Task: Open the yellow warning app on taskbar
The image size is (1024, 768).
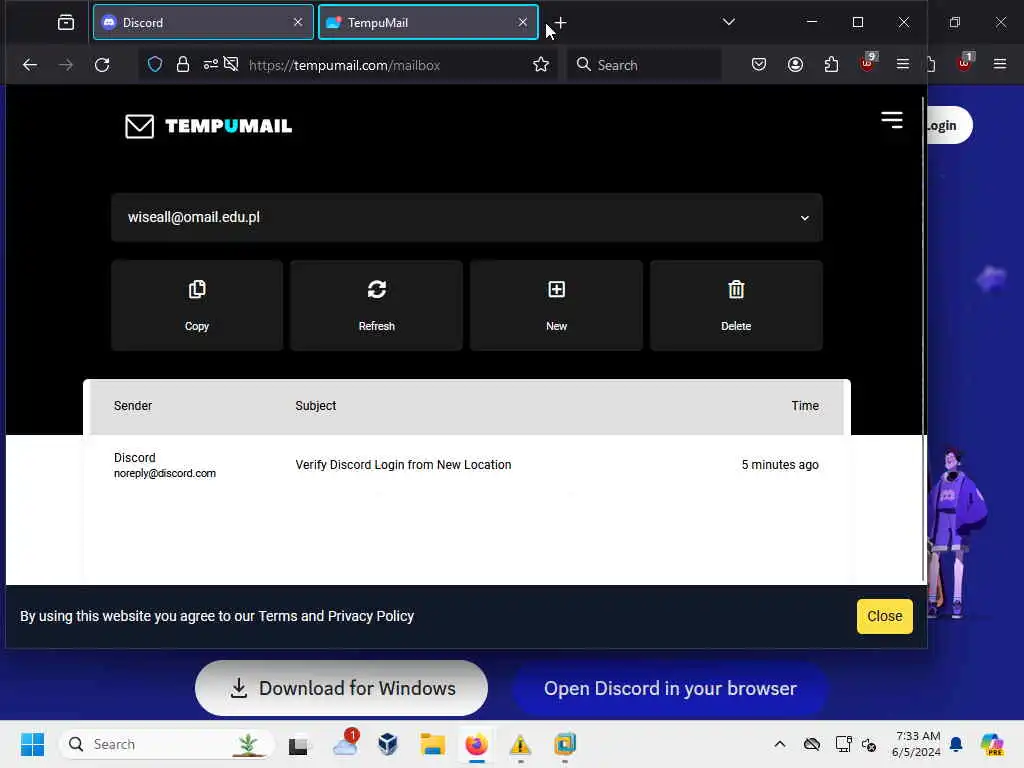Action: point(520,744)
